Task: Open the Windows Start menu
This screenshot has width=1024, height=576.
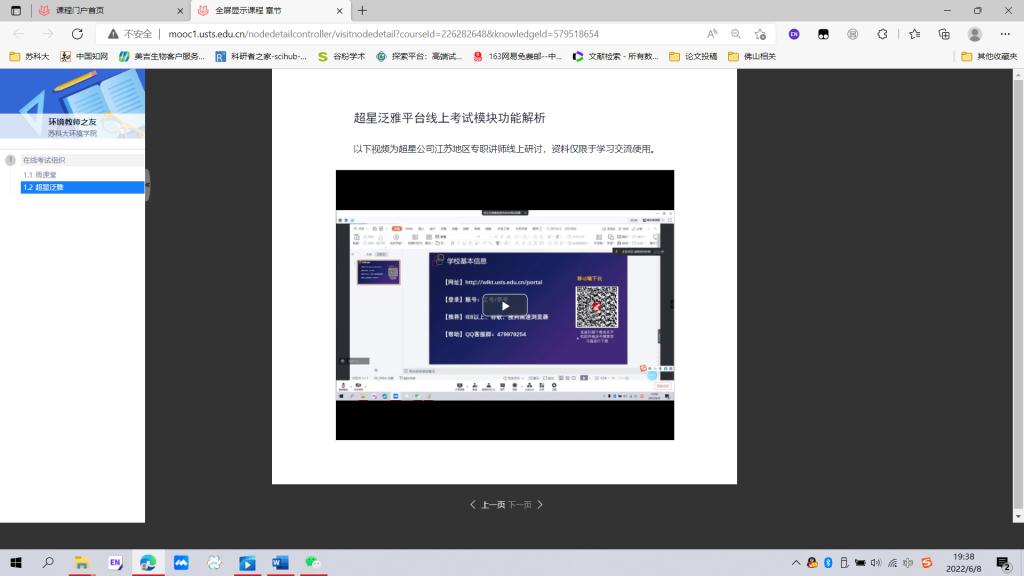Action: point(16,562)
